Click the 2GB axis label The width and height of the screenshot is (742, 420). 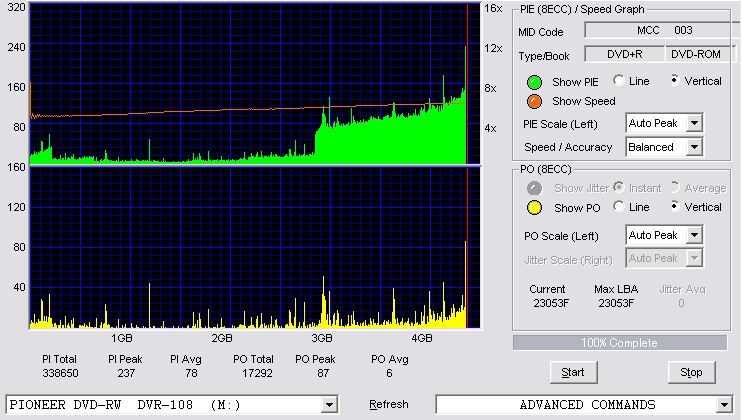[x=221, y=338]
